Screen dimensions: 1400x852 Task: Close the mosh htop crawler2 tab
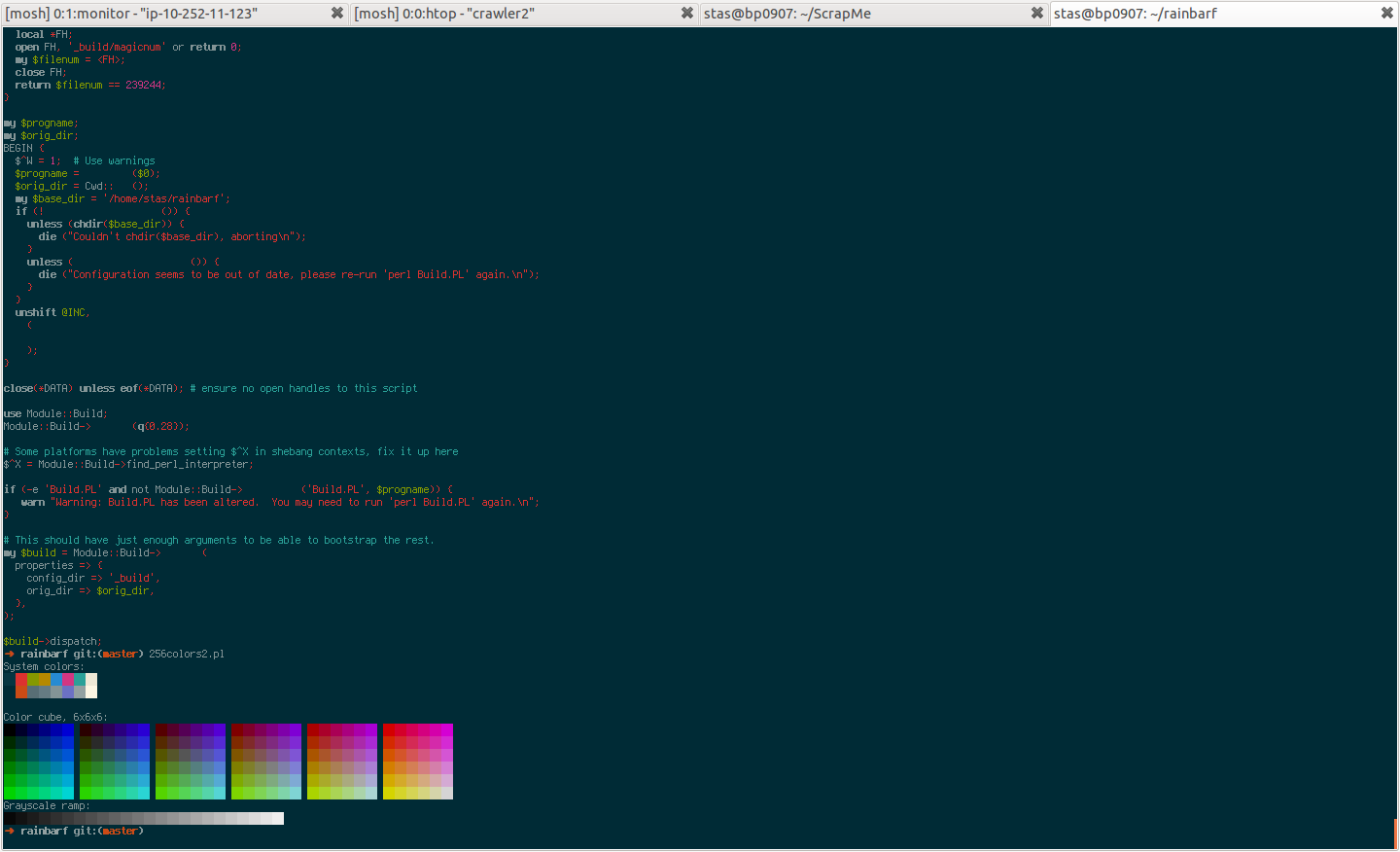tap(686, 14)
